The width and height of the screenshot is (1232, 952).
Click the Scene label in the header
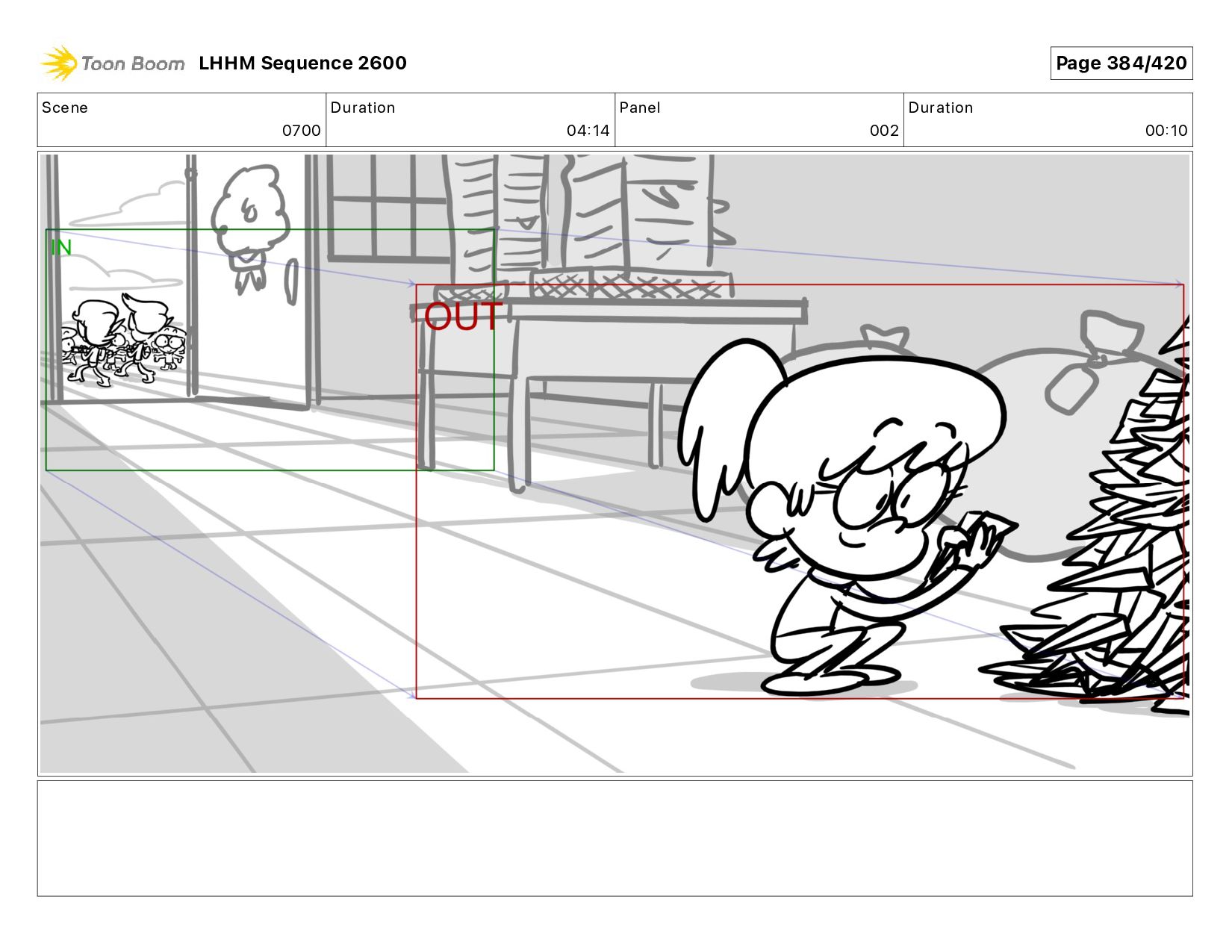(65, 108)
